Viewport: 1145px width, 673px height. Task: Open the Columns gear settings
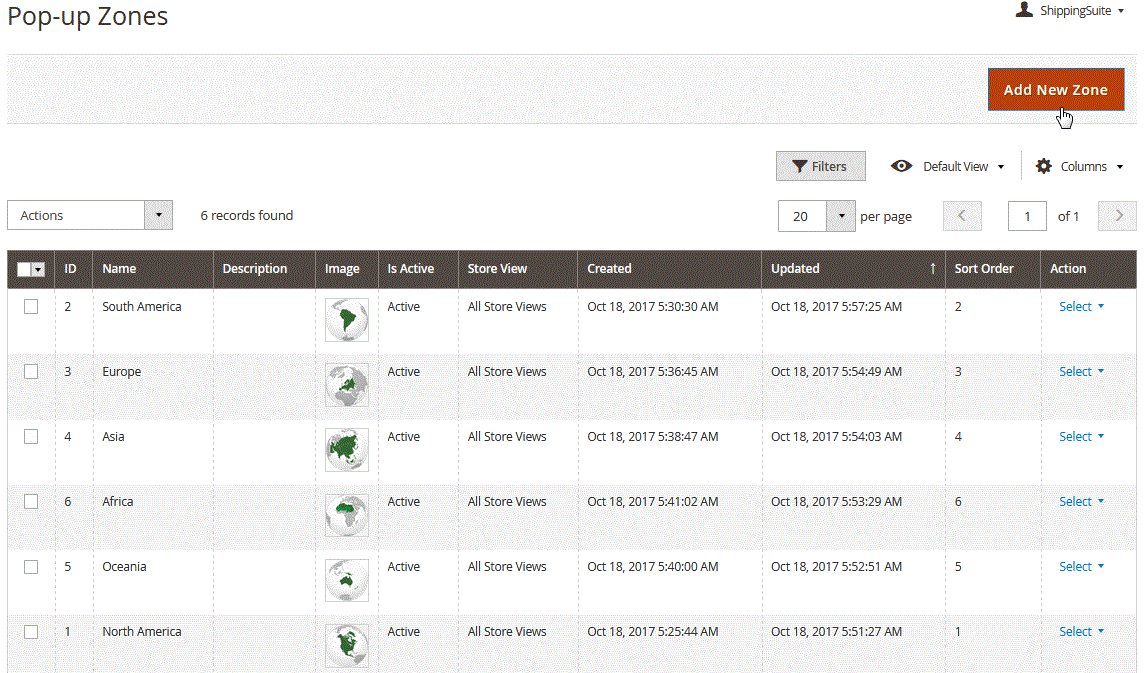1079,167
